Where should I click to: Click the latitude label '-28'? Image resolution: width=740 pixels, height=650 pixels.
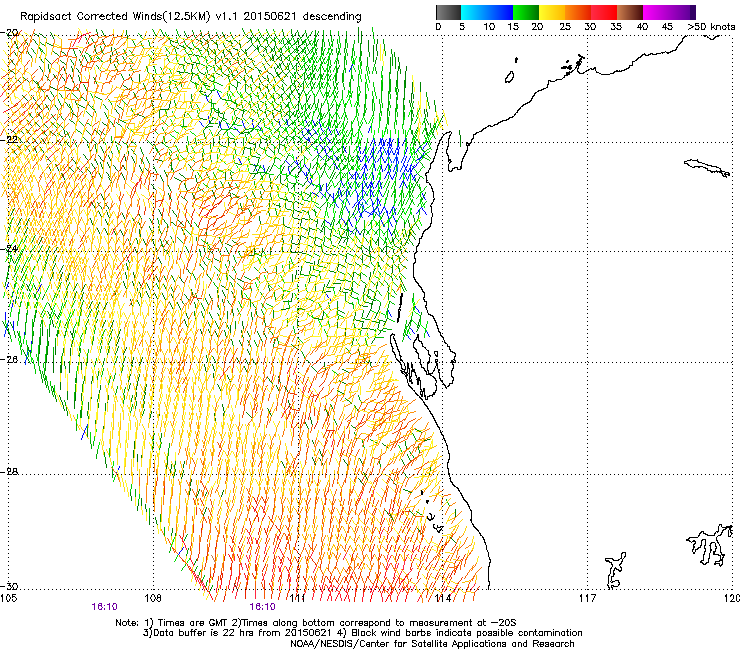click(x=10, y=471)
